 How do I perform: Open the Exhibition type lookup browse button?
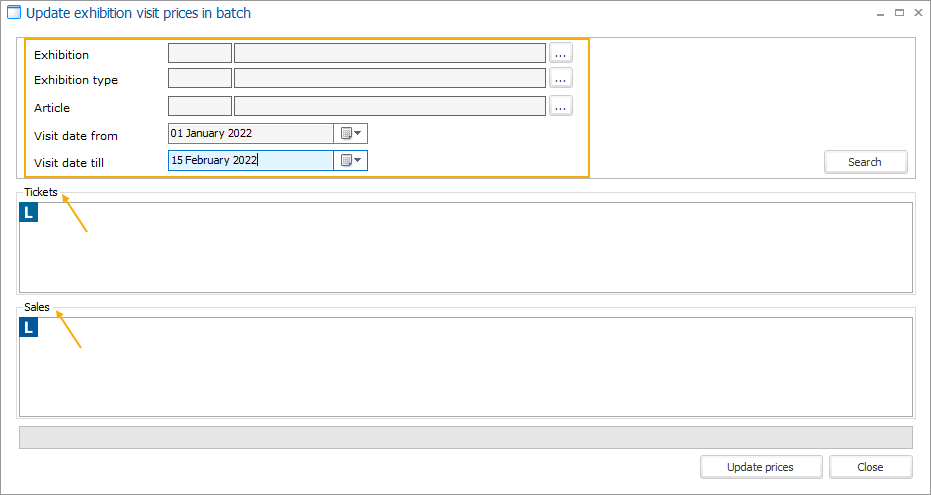tap(560, 79)
